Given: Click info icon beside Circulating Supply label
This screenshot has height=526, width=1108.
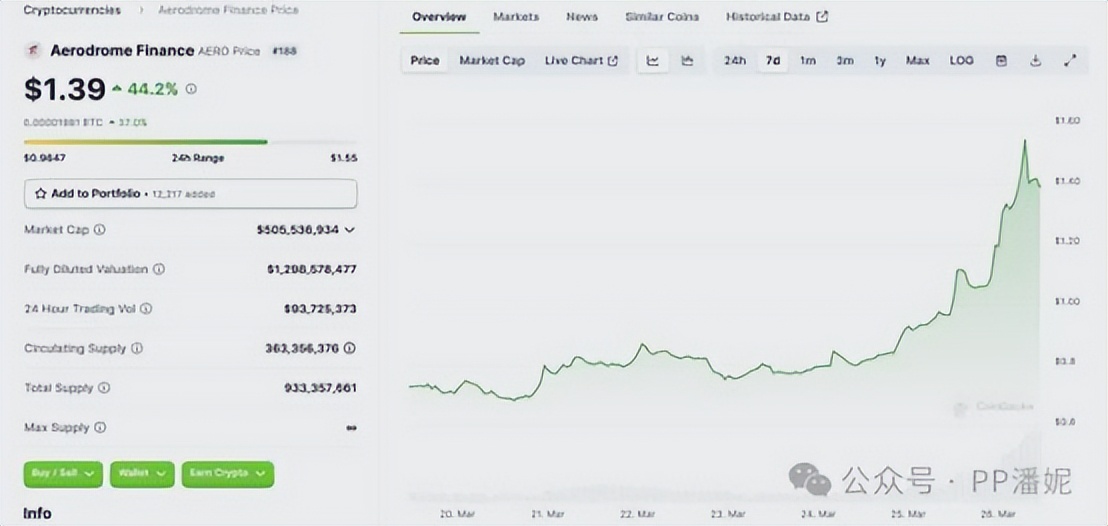Looking at the screenshot, I should pos(137,349).
